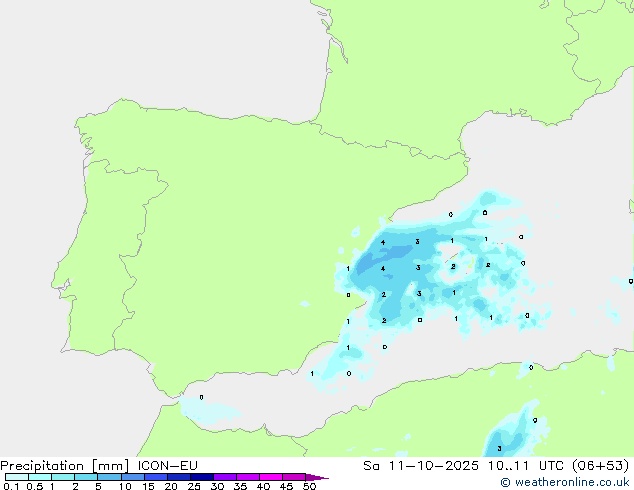Viewport: 634px width, 490px height.
Task: Click the lightest 0.1–0.5 mm legend swatch
Action: coord(17,477)
